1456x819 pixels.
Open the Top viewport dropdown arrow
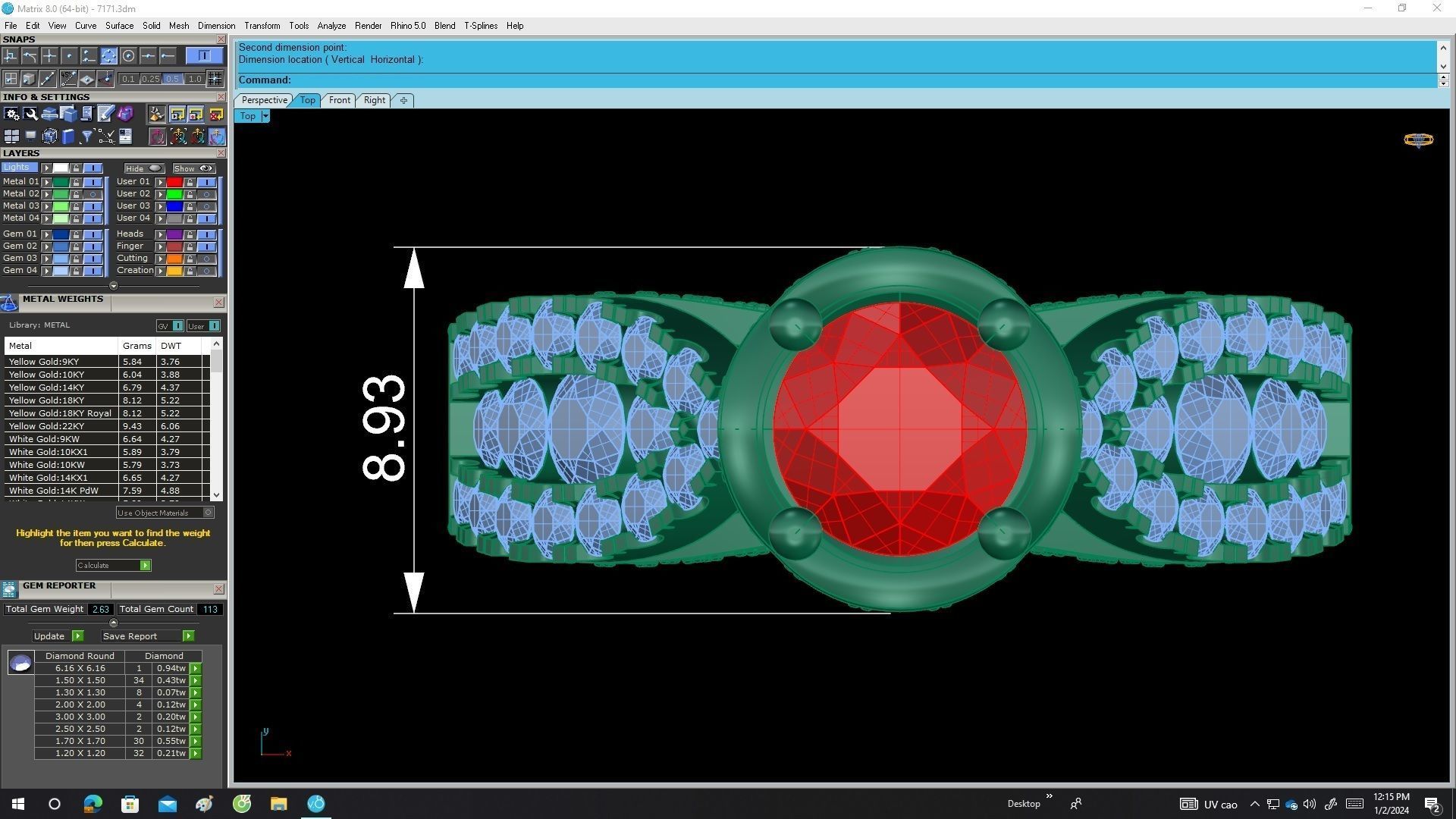[265, 116]
